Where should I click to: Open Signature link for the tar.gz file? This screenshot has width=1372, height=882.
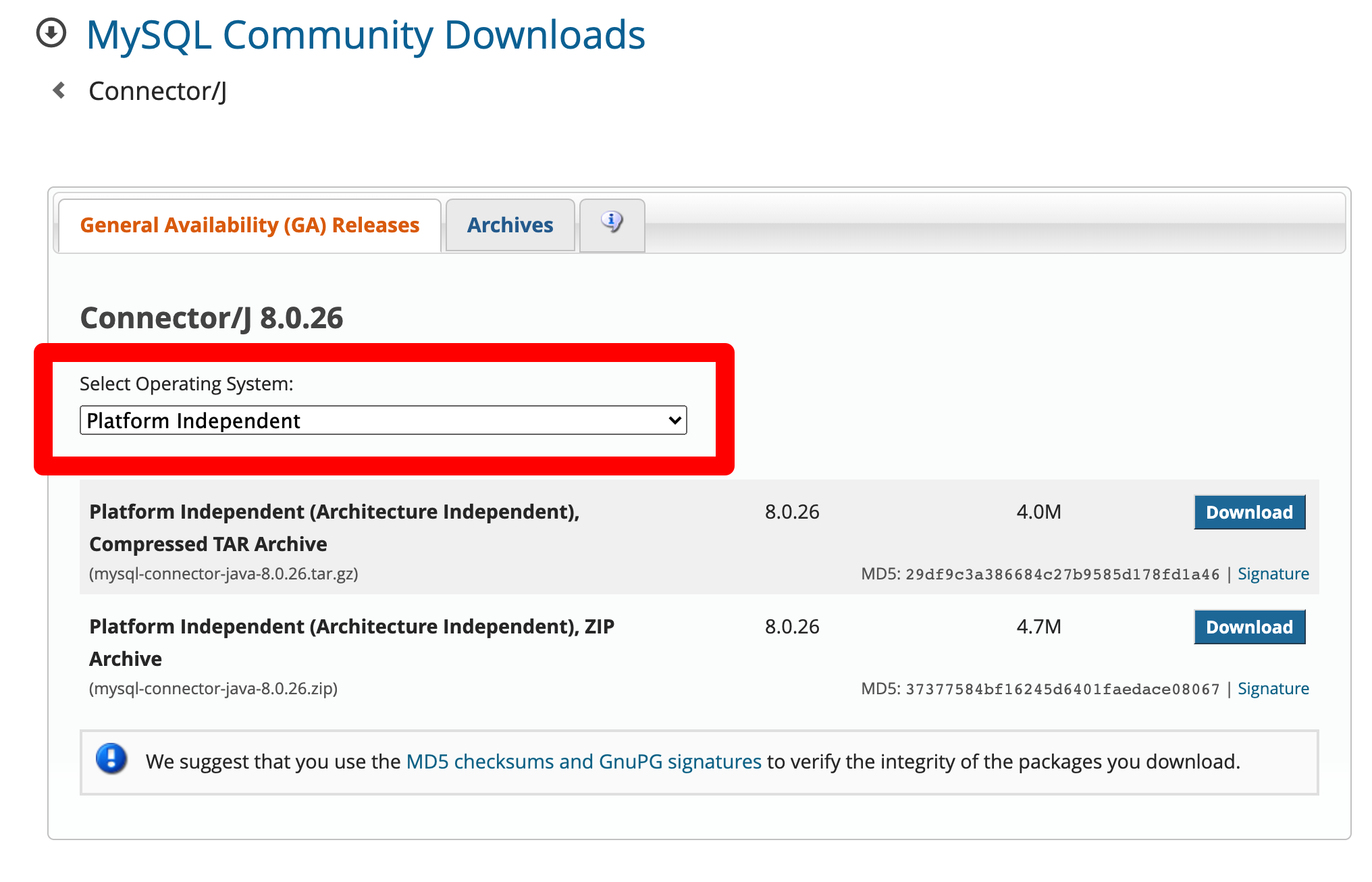1273,573
